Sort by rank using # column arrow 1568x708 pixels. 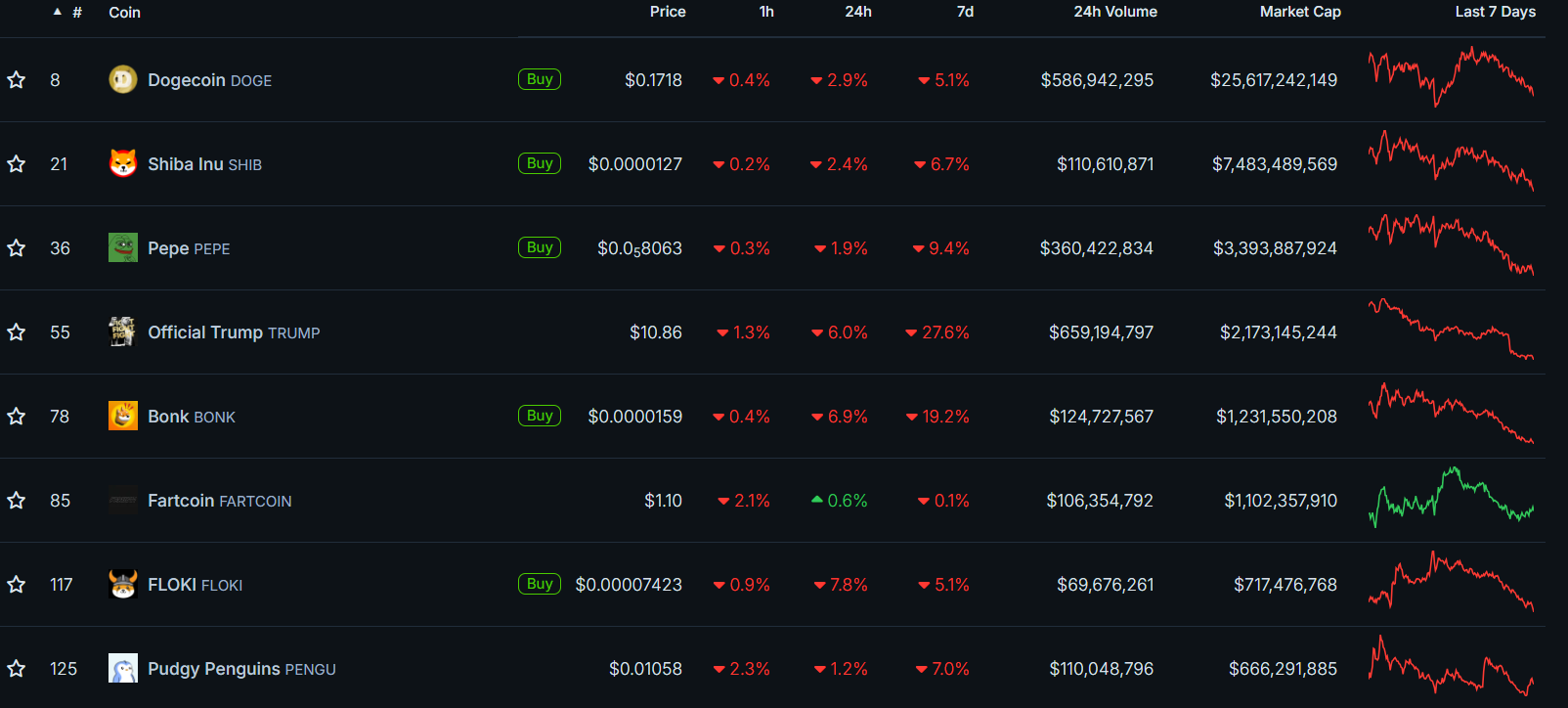tap(58, 12)
